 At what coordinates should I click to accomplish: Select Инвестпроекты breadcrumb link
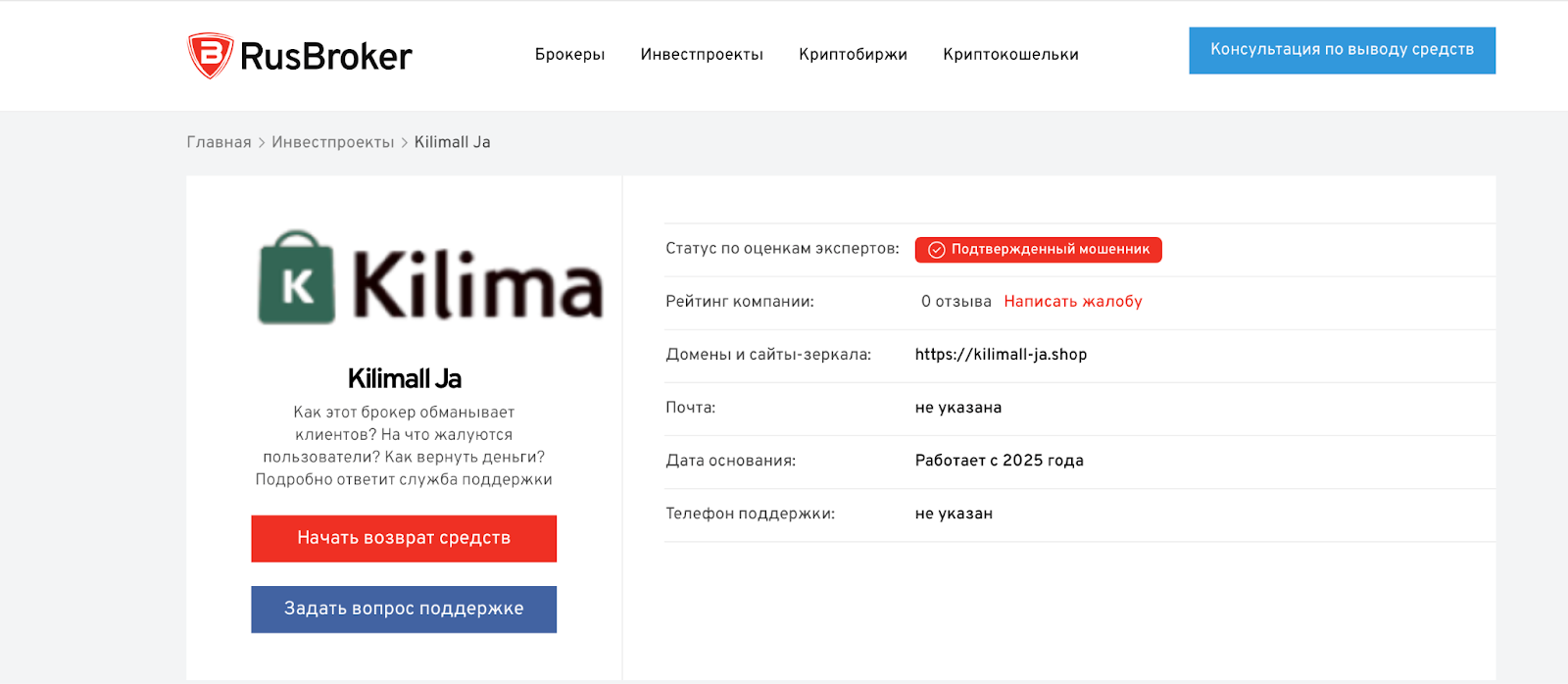[332, 142]
